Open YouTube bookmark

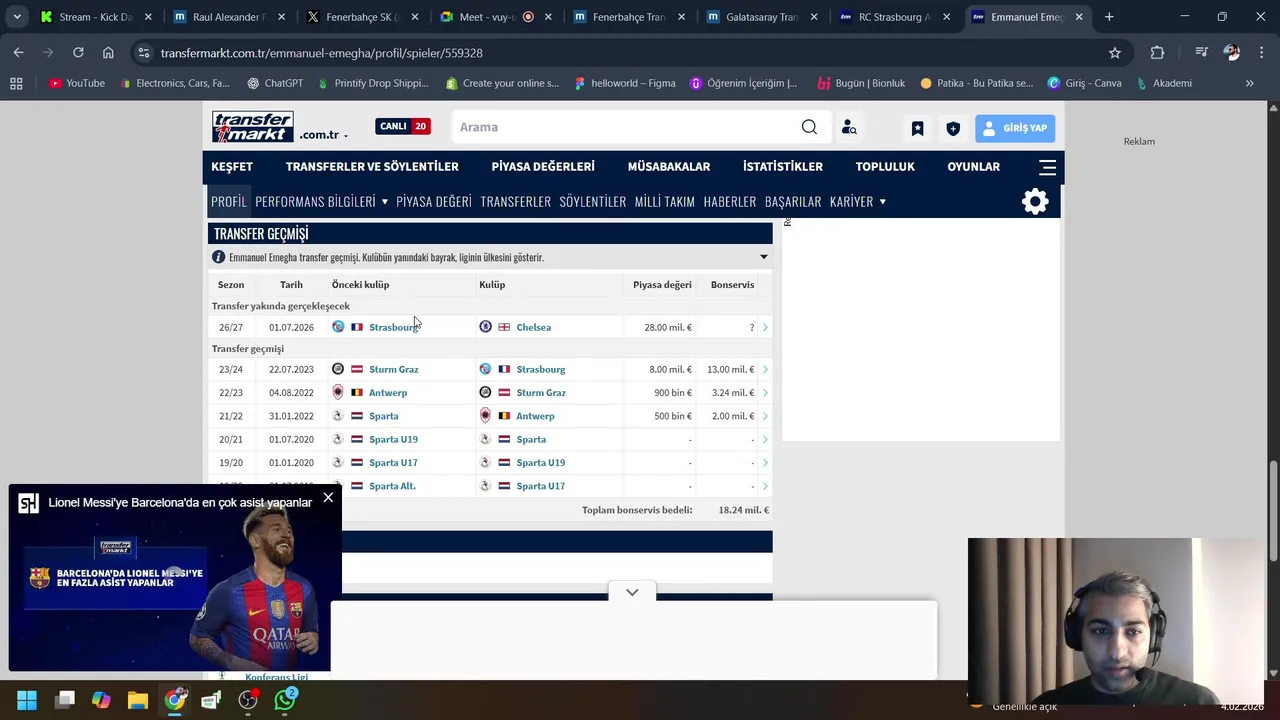77,83
